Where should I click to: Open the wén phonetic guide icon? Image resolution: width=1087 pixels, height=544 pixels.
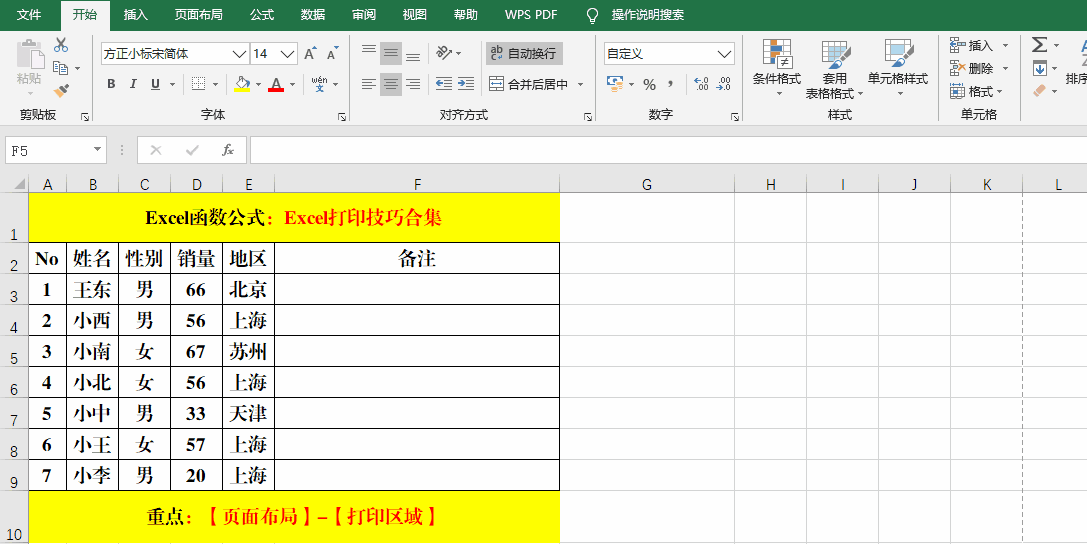click(320, 84)
